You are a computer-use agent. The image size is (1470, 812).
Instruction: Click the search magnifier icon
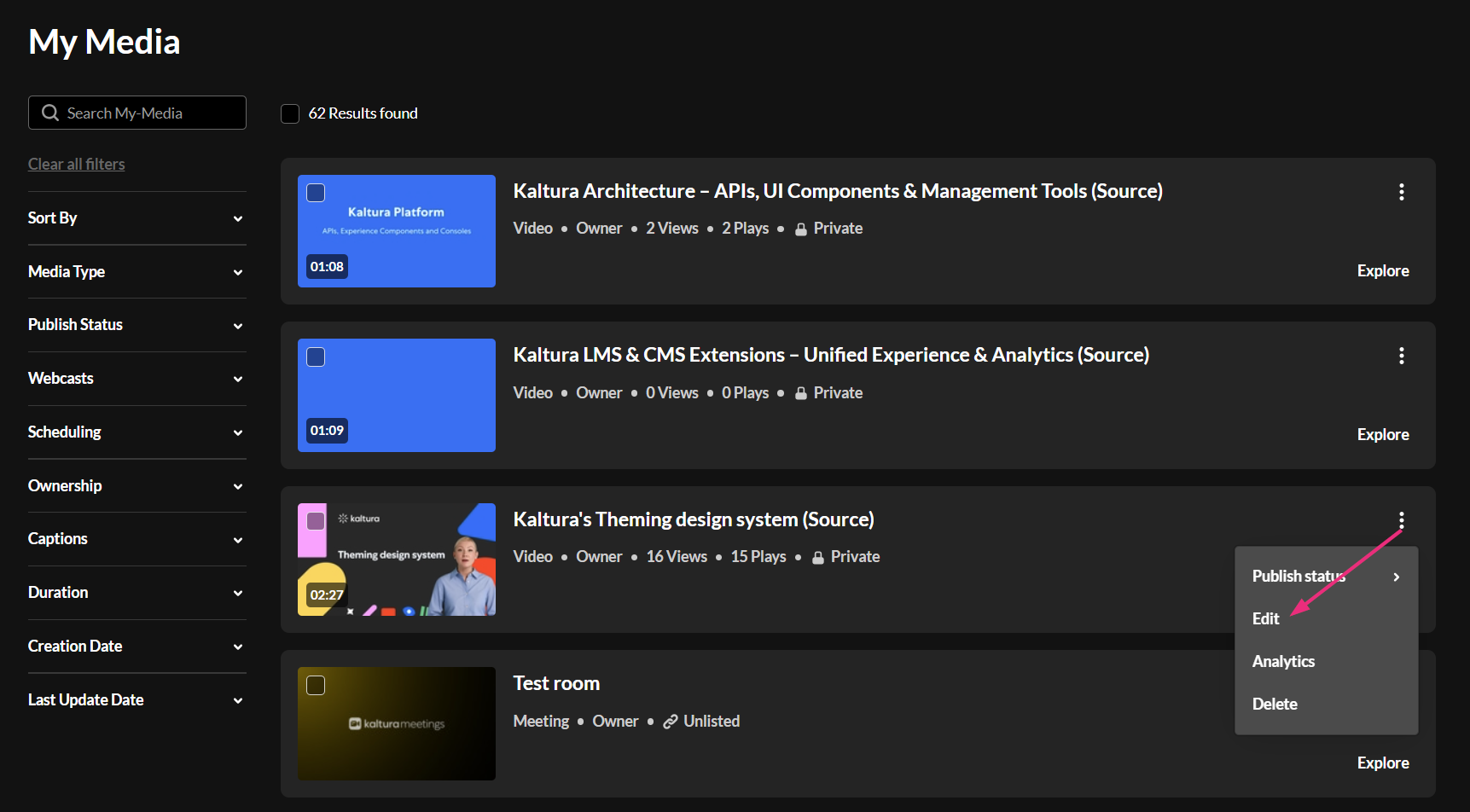click(x=50, y=113)
